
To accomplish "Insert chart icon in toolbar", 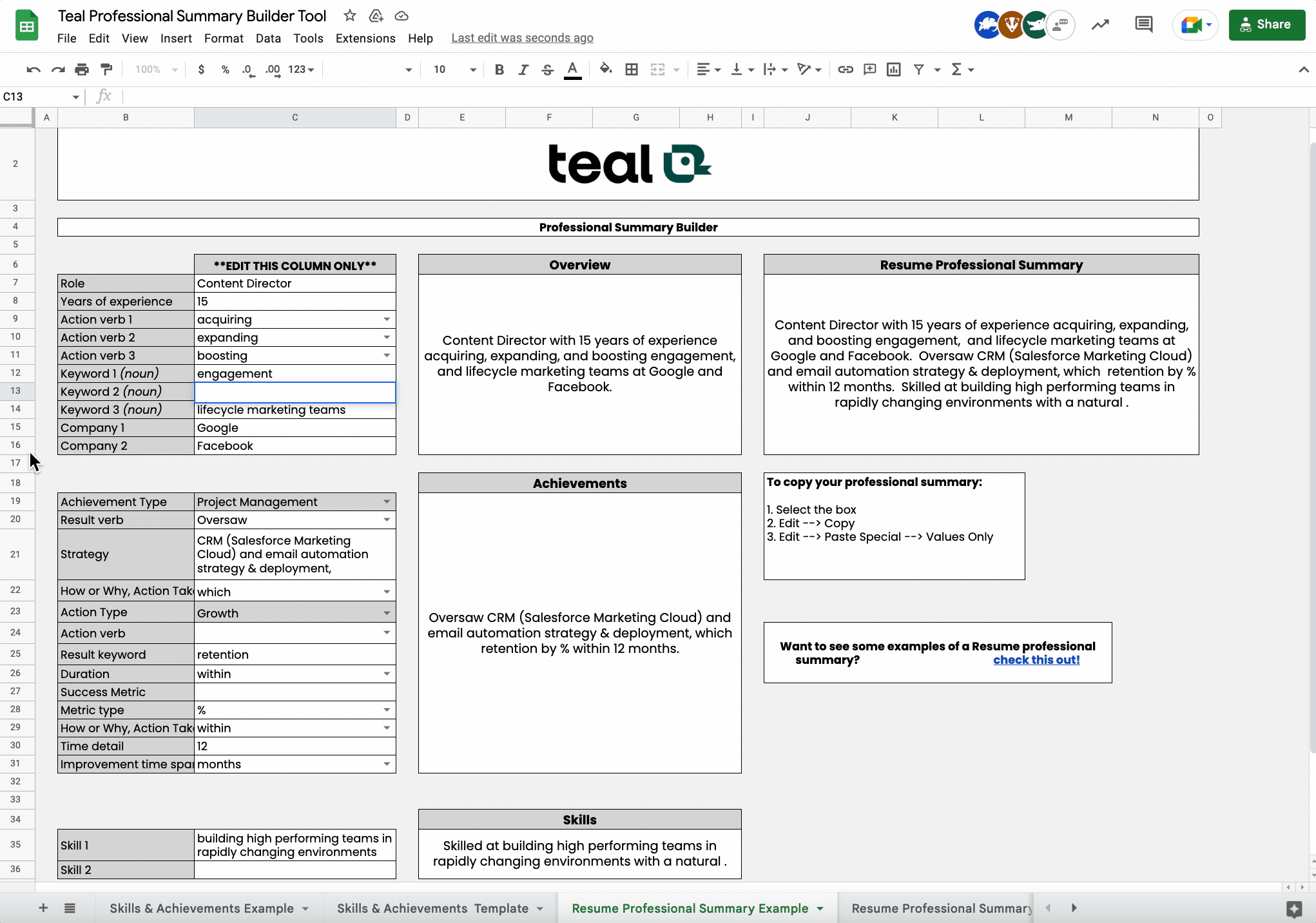I will [x=894, y=70].
